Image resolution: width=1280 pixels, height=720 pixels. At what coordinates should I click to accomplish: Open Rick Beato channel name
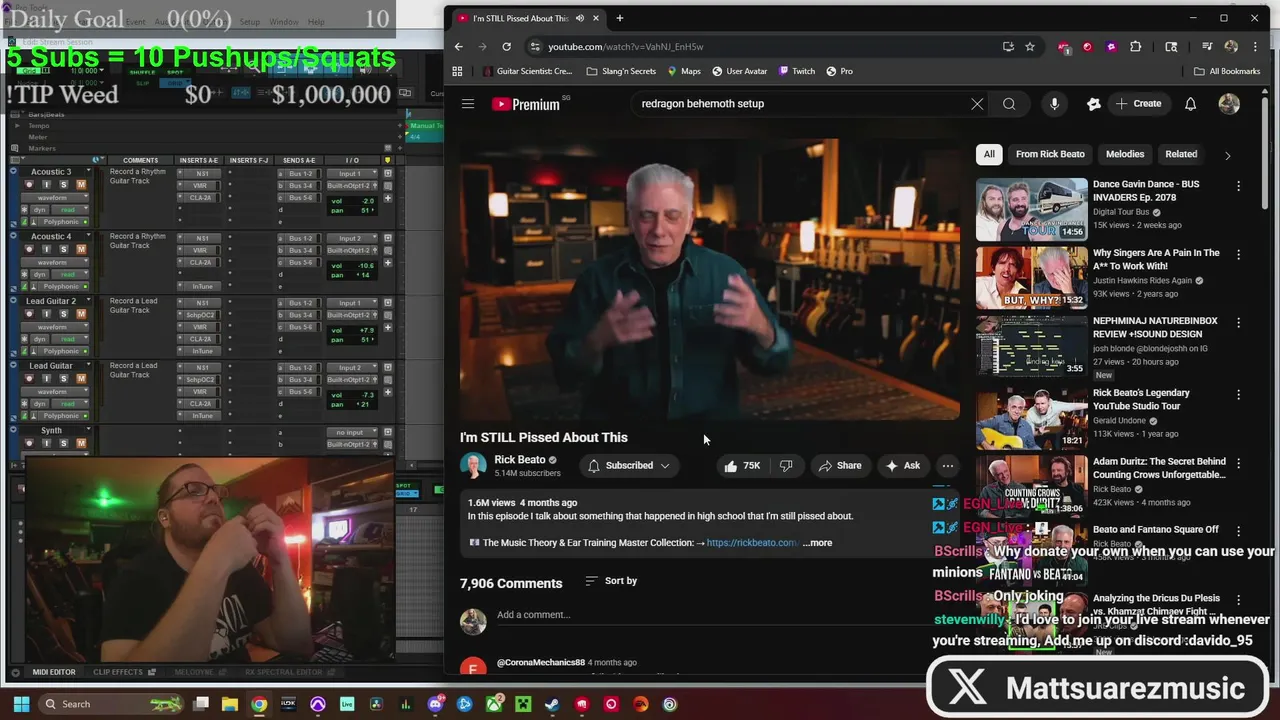point(519,460)
